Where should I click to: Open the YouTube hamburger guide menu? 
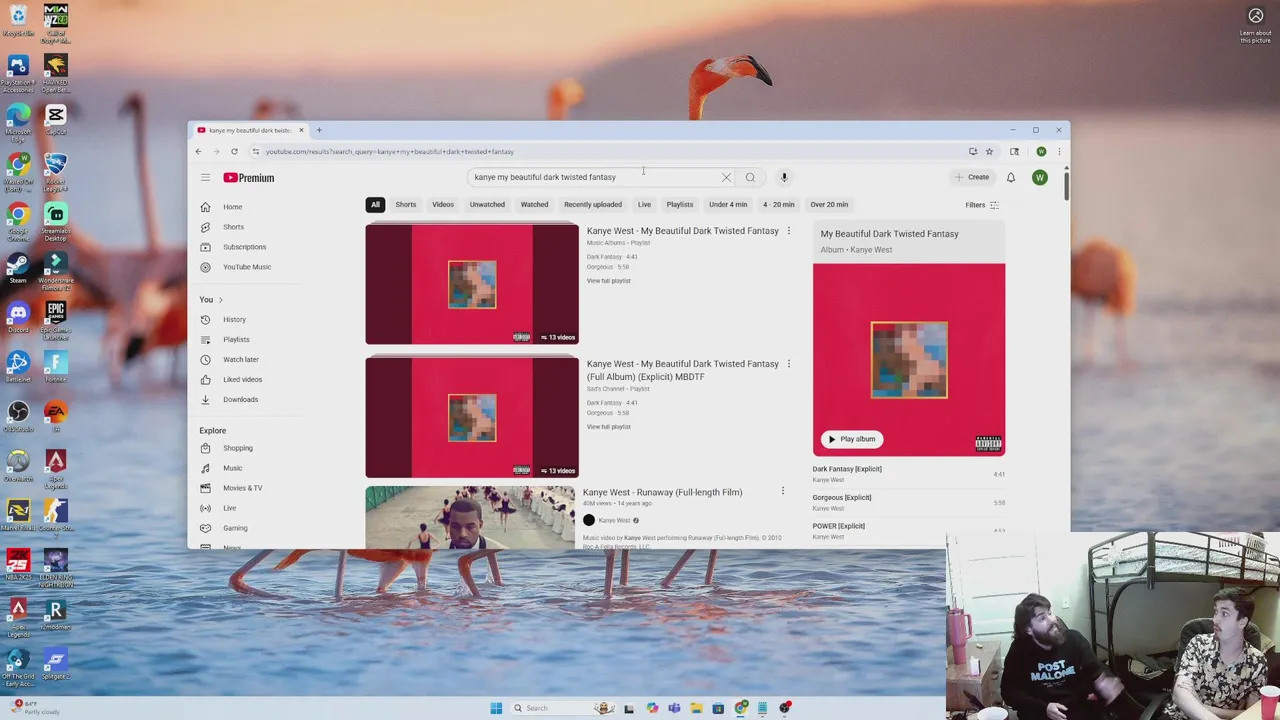pyautogui.click(x=205, y=178)
